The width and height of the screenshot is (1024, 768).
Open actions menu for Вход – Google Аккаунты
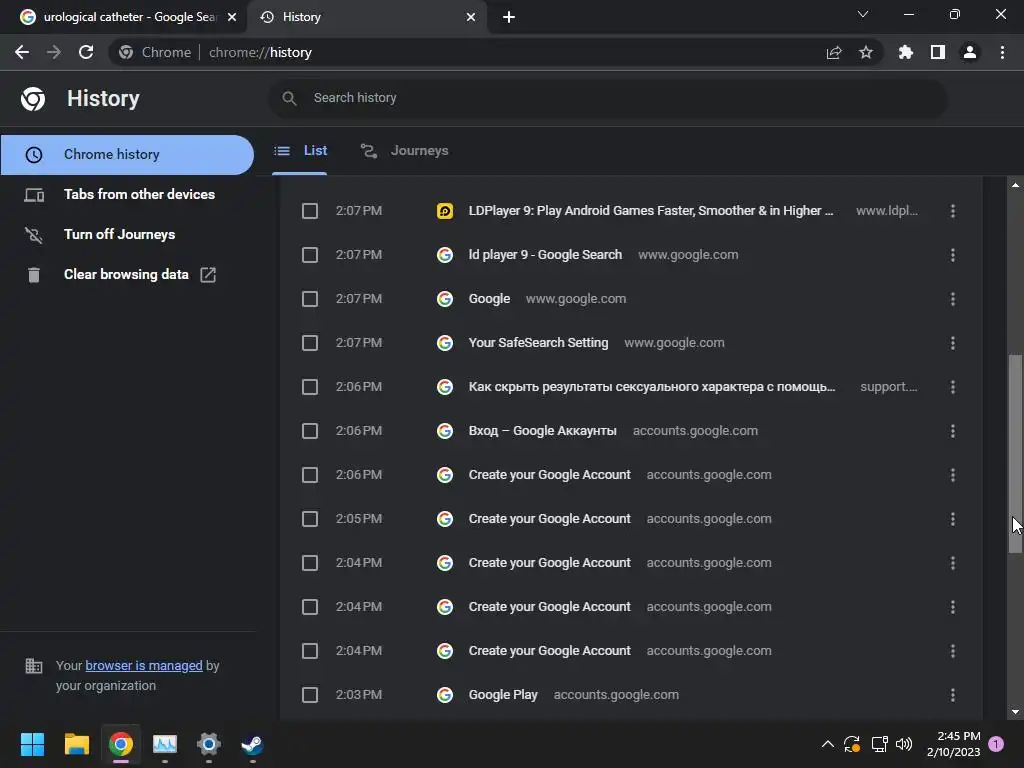tap(953, 431)
